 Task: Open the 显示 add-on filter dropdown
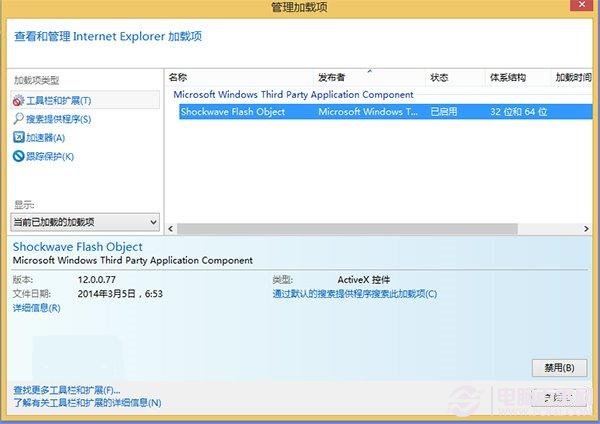point(85,221)
